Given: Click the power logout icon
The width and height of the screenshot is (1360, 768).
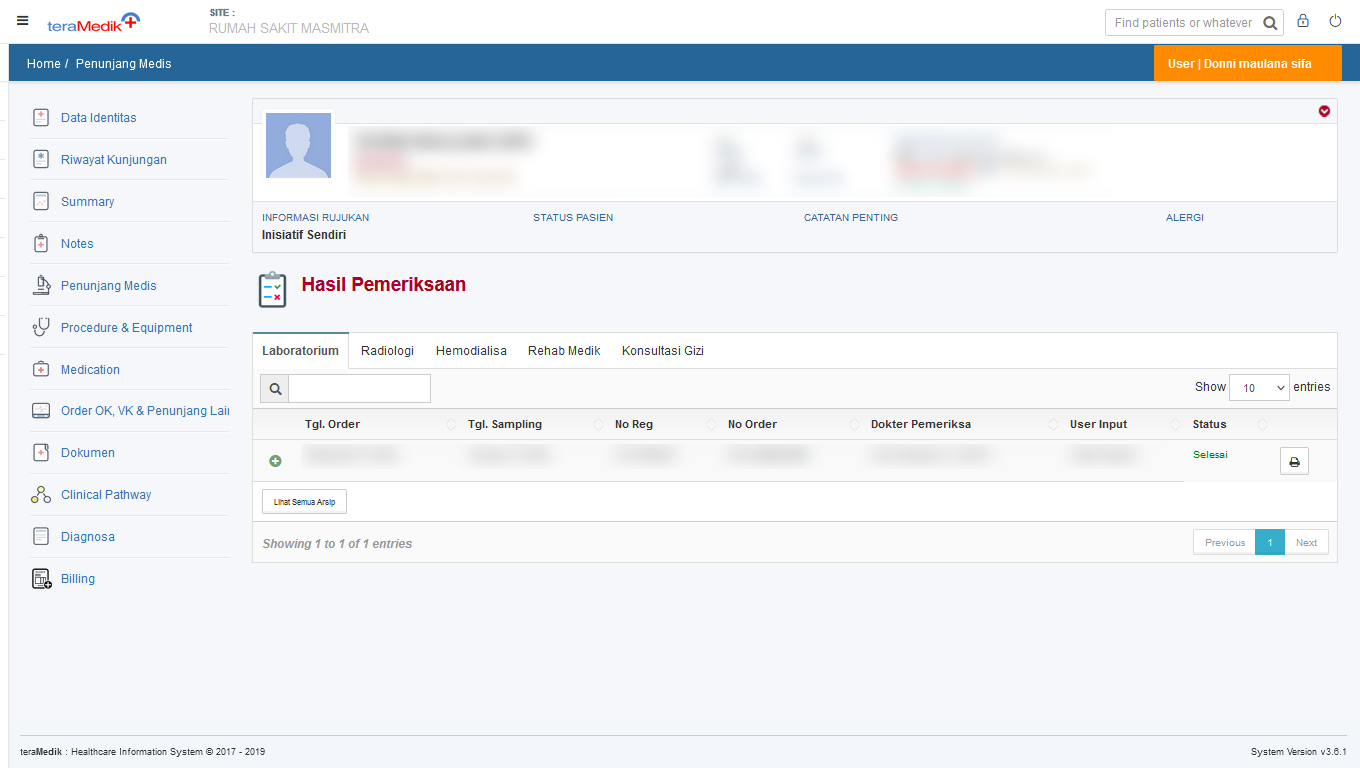Looking at the screenshot, I should 1335,21.
